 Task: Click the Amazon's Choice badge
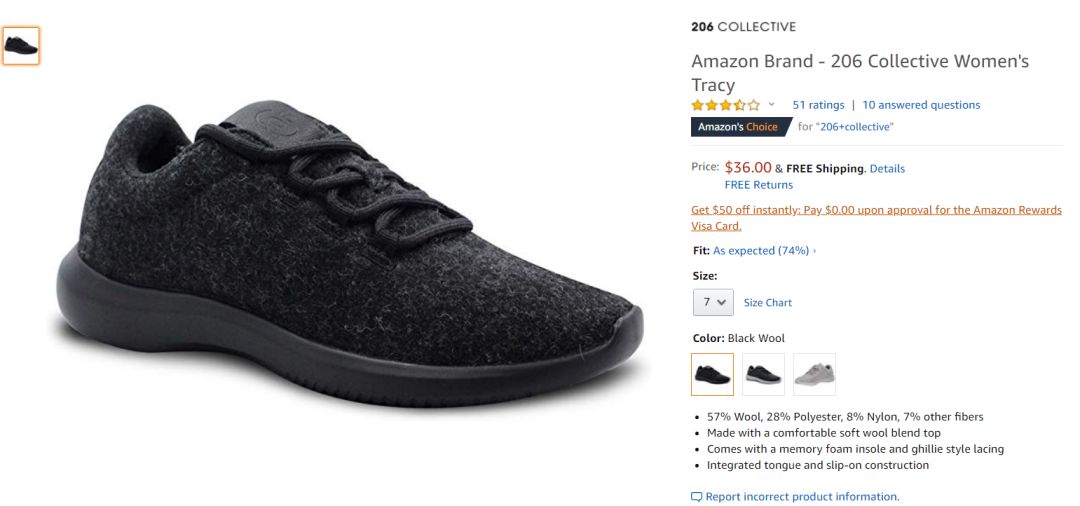tap(741, 127)
